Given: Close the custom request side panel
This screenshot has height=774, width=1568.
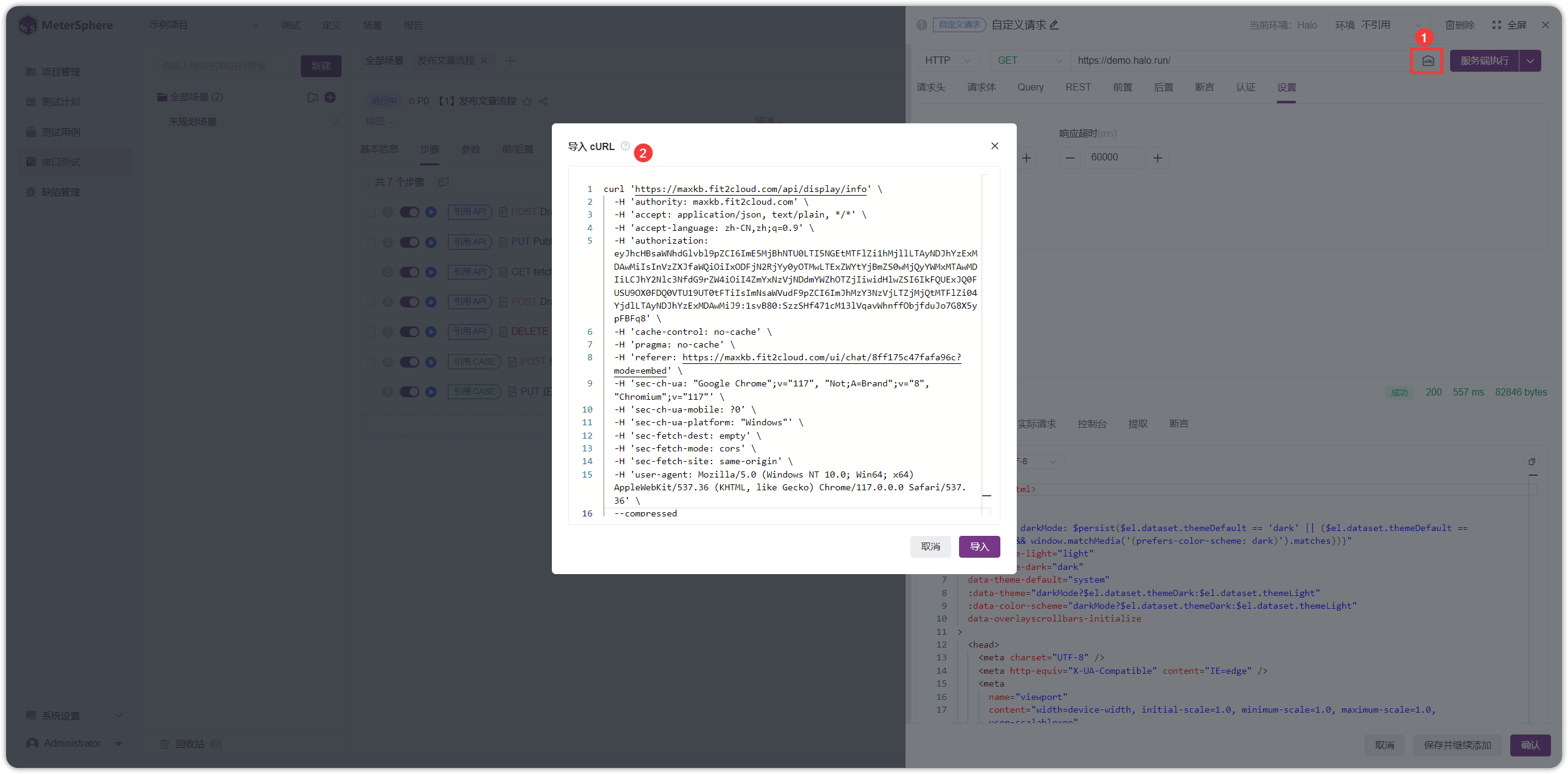Looking at the screenshot, I should click(x=1546, y=25).
